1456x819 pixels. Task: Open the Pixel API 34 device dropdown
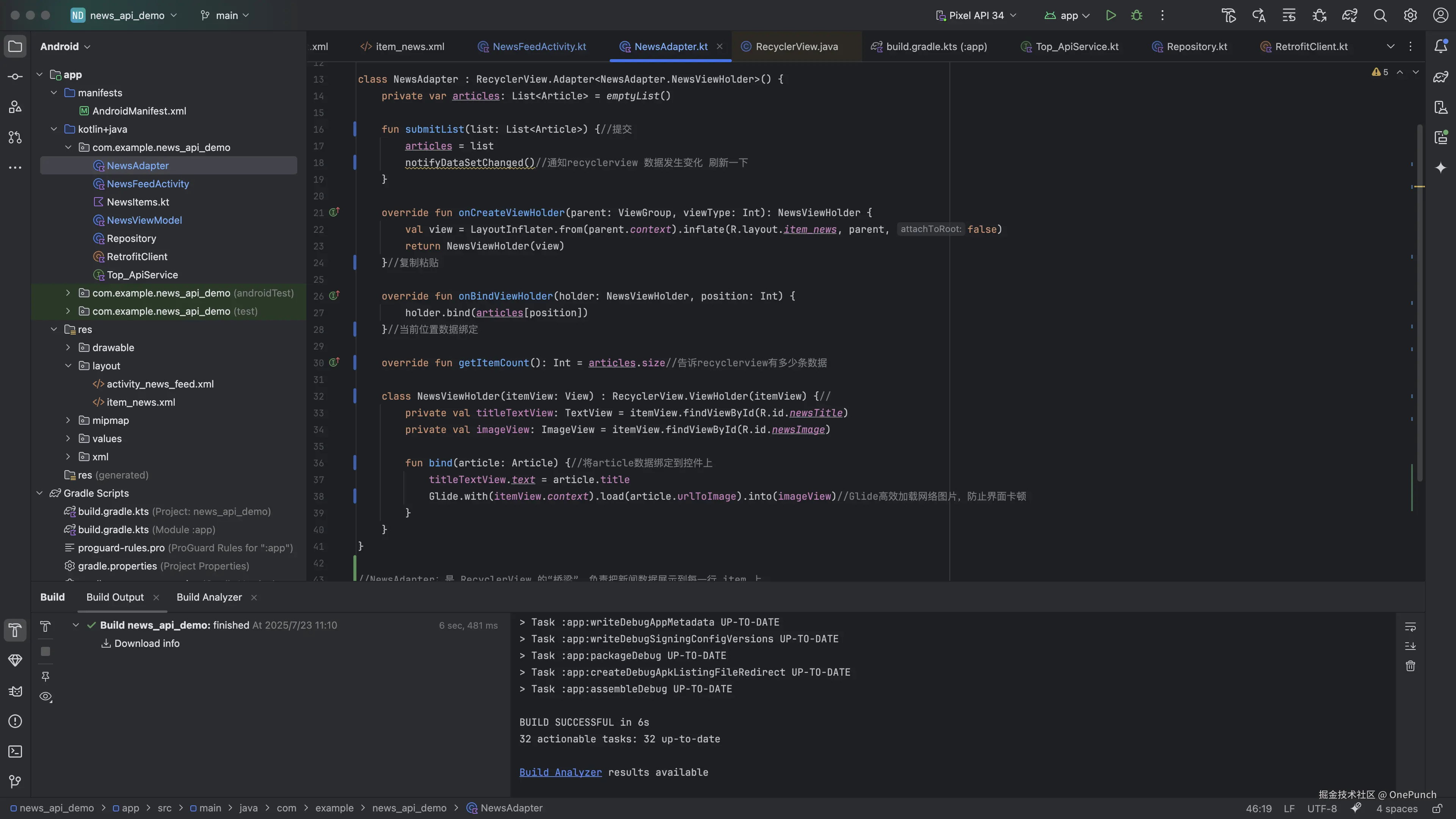pyautogui.click(x=976, y=15)
